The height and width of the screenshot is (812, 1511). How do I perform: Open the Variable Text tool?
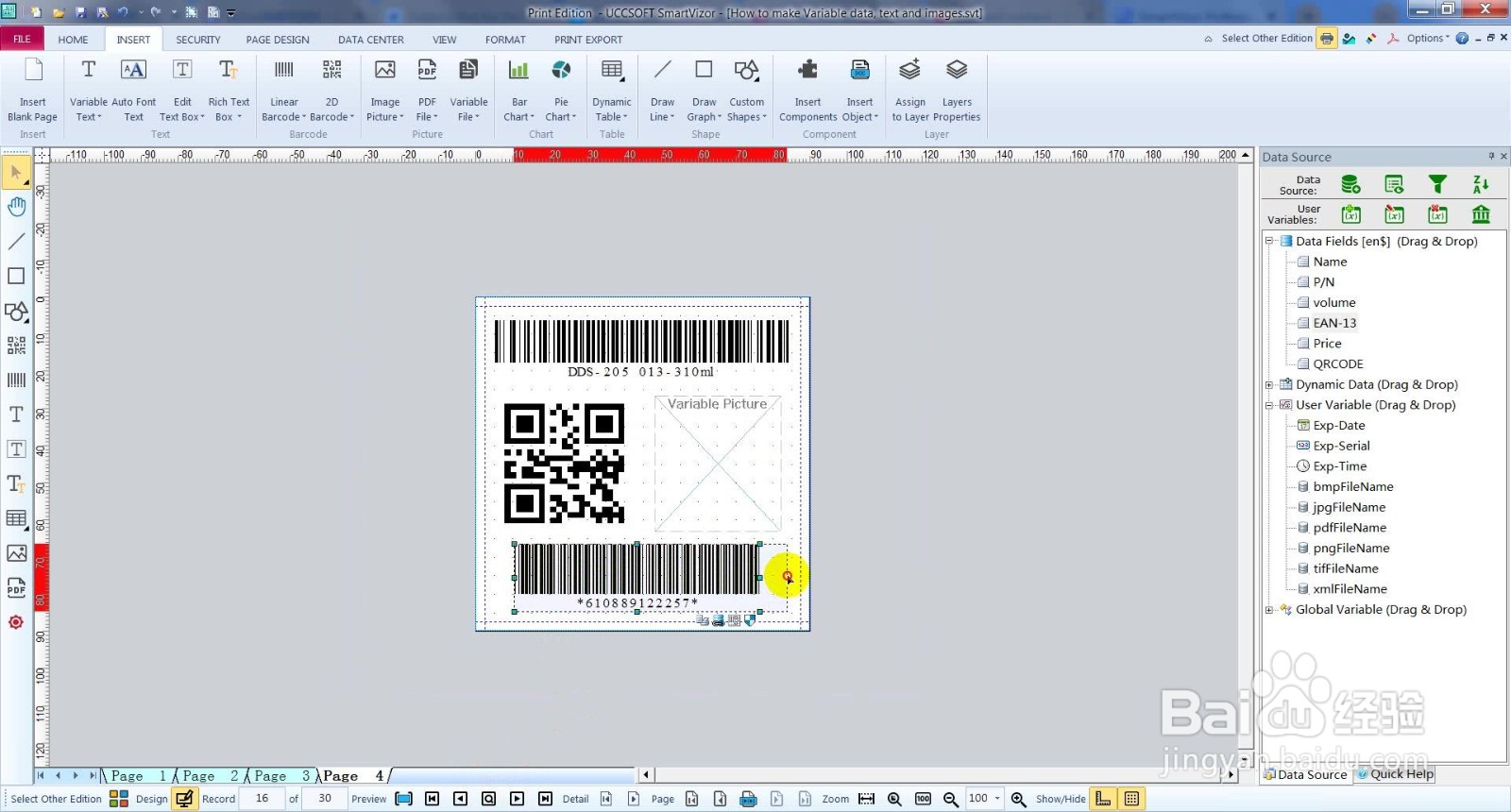click(x=88, y=90)
